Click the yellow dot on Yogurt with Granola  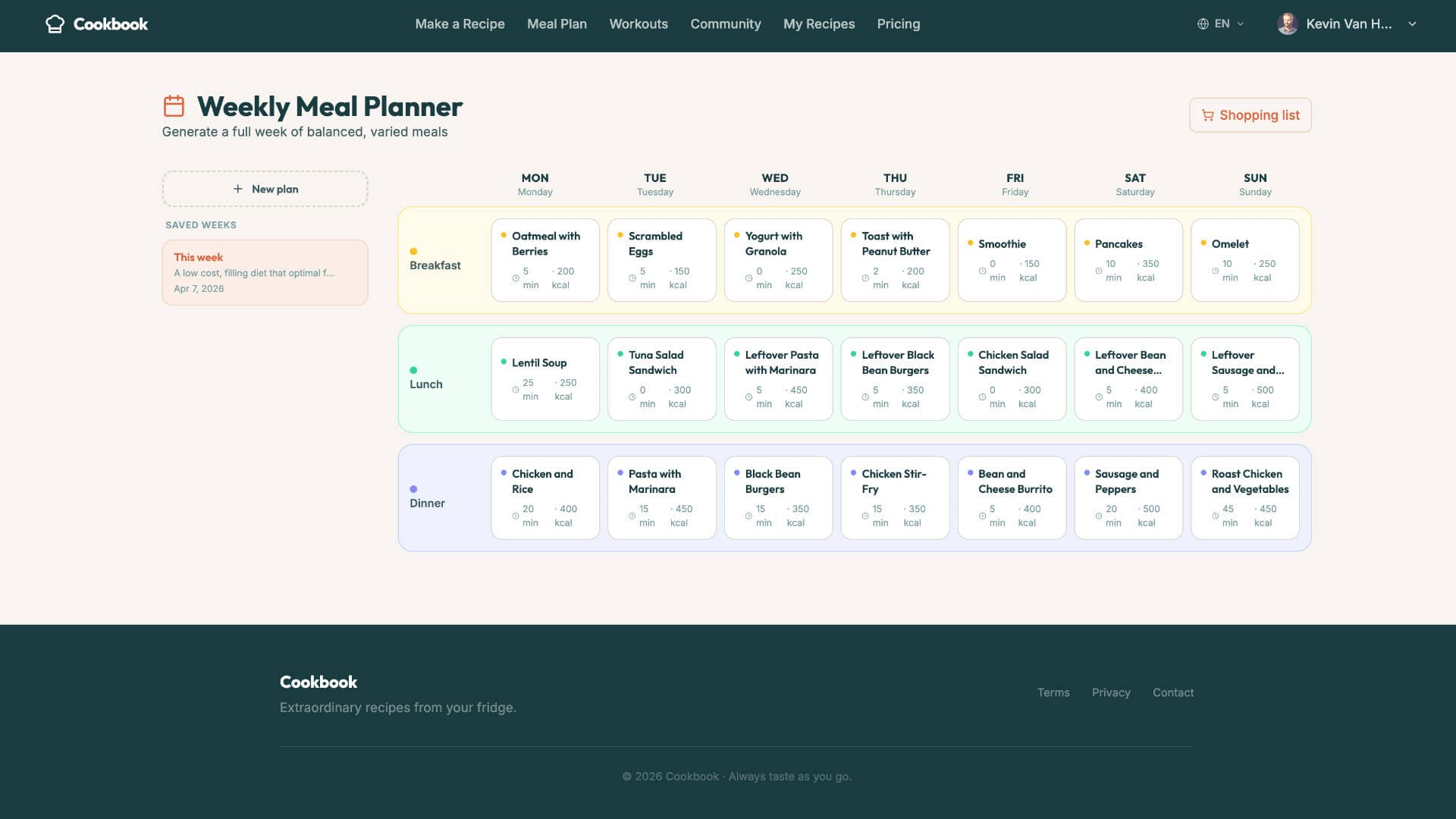pyautogui.click(x=736, y=235)
